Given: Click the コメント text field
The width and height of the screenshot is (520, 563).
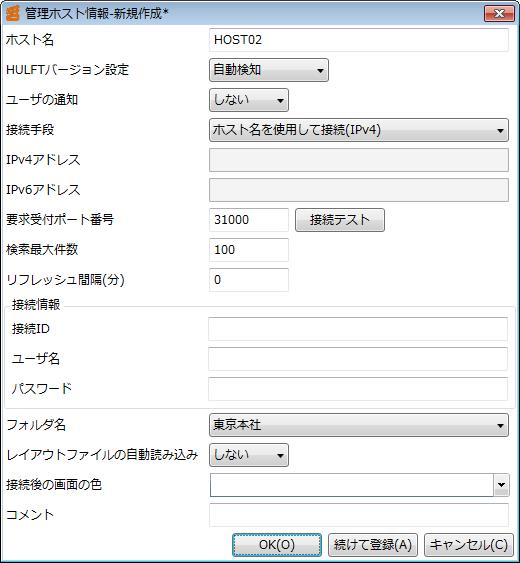Looking at the screenshot, I should (359, 515).
